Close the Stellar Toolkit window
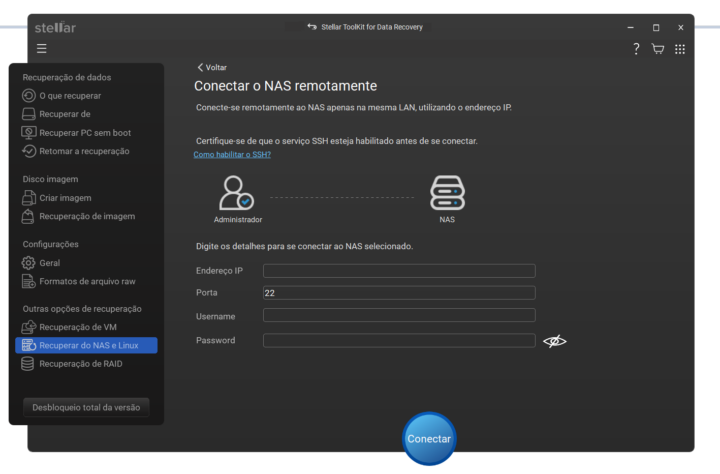 [681, 28]
